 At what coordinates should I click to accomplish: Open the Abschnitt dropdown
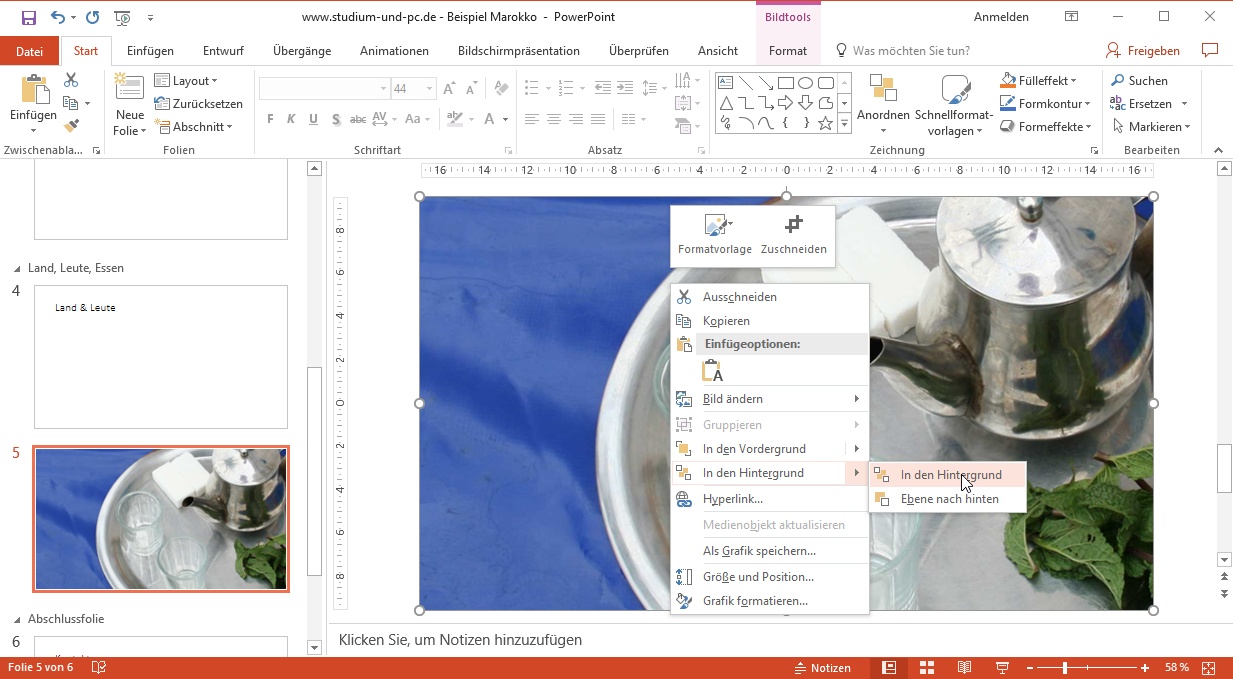point(194,127)
